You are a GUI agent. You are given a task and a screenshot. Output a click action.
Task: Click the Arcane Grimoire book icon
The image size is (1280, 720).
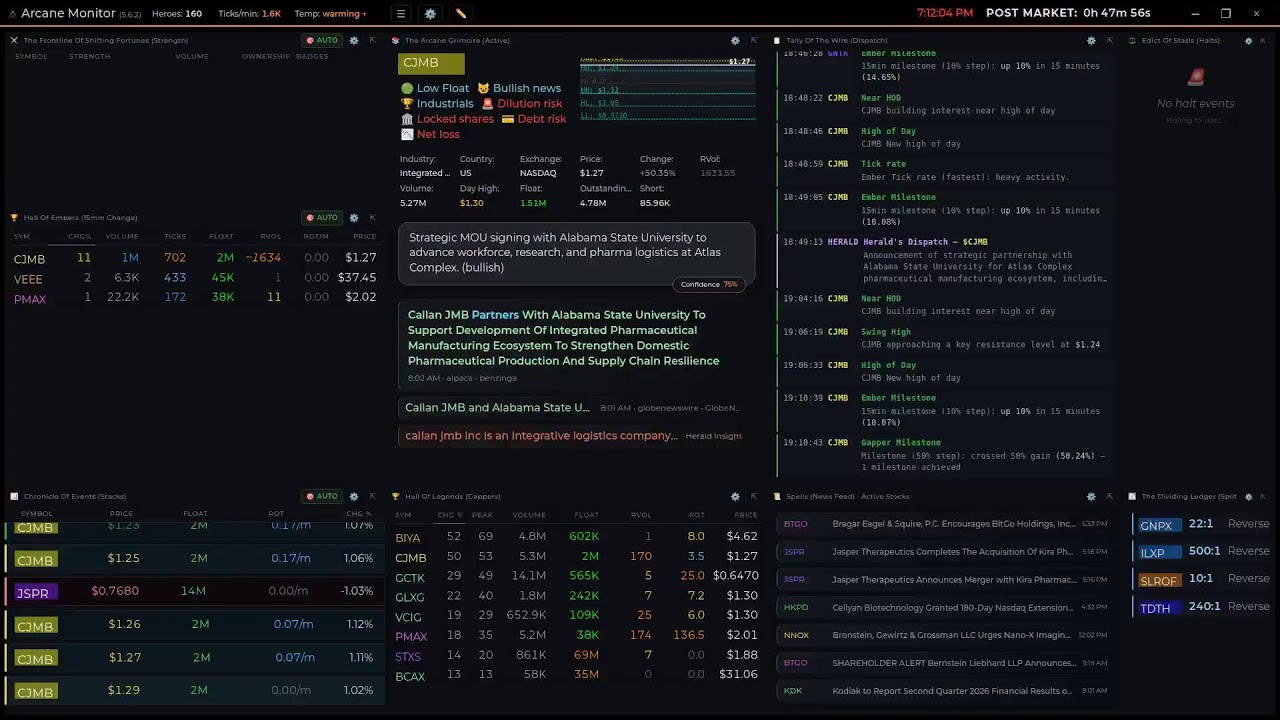click(396, 40)
